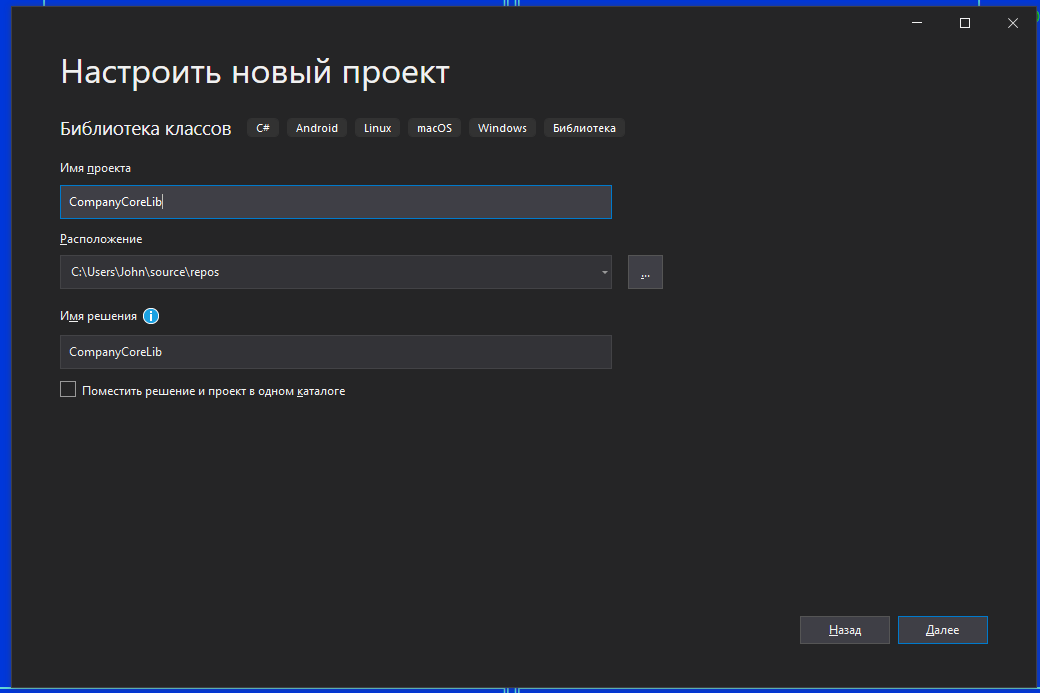The image size is (1040, 693).
Task: Click the Расположение field label
Action: [101, 239]
